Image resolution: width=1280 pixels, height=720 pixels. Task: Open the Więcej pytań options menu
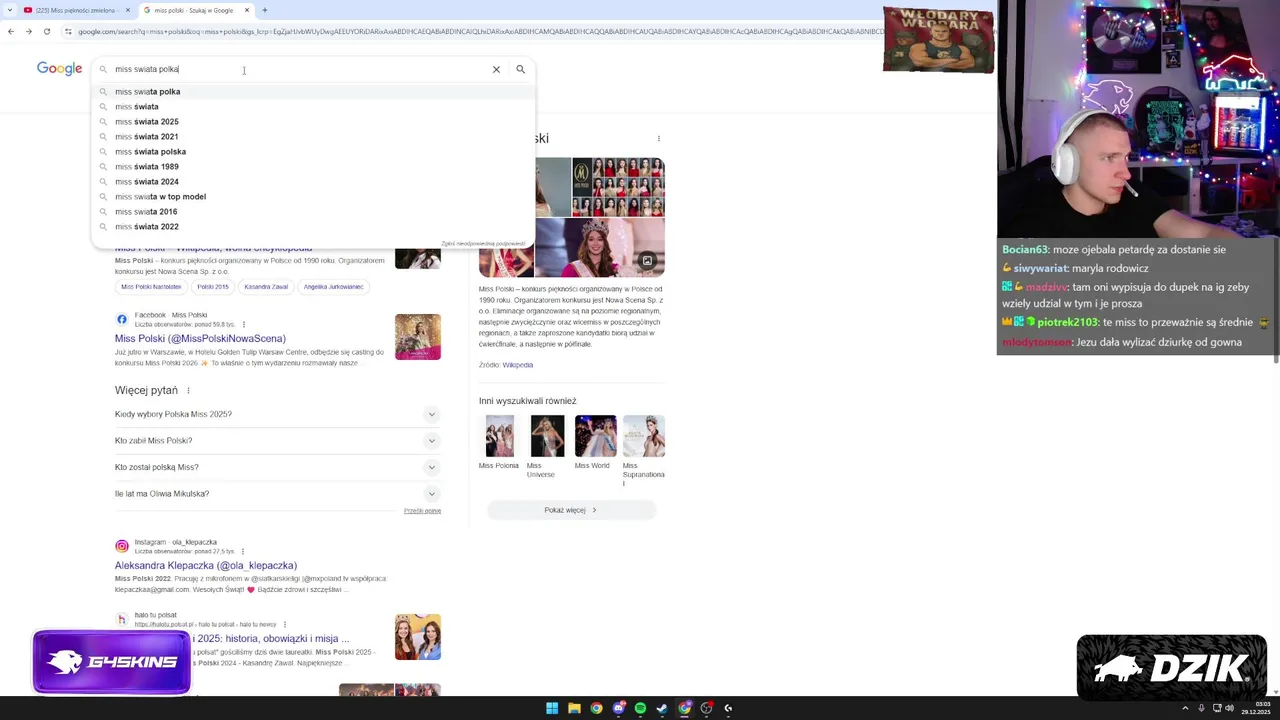[188, 390]
